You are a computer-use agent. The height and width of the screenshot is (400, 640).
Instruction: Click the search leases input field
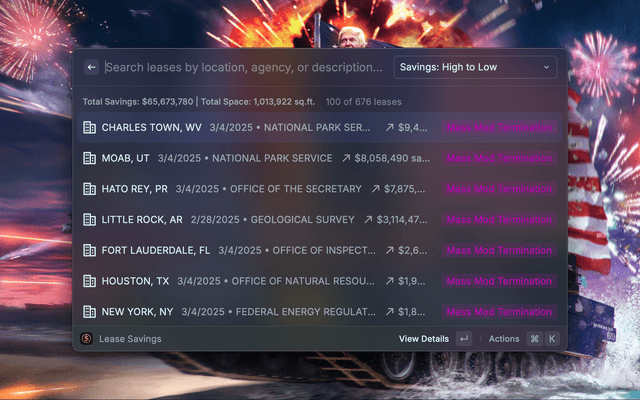coord(243,68)
